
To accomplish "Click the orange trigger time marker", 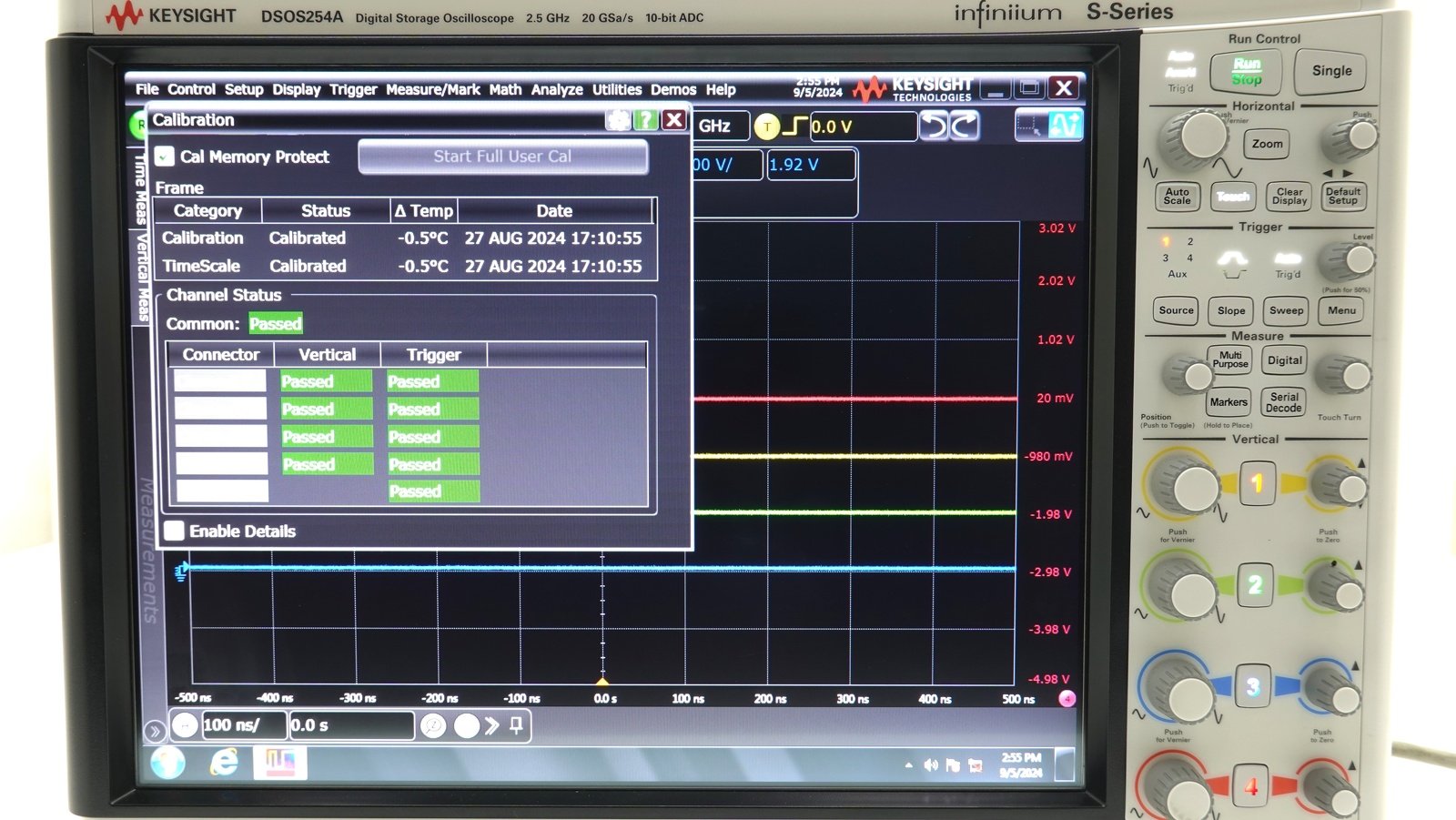I will (x=602, y=680).
